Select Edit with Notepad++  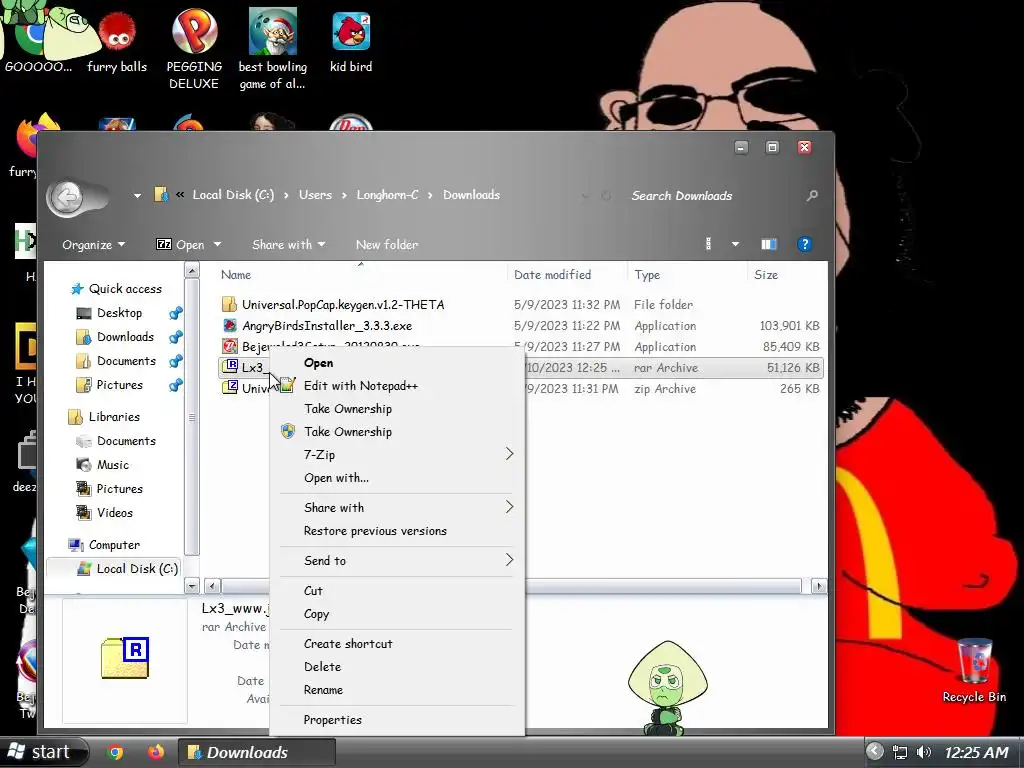pyautogui.click(x=397, y=386)
